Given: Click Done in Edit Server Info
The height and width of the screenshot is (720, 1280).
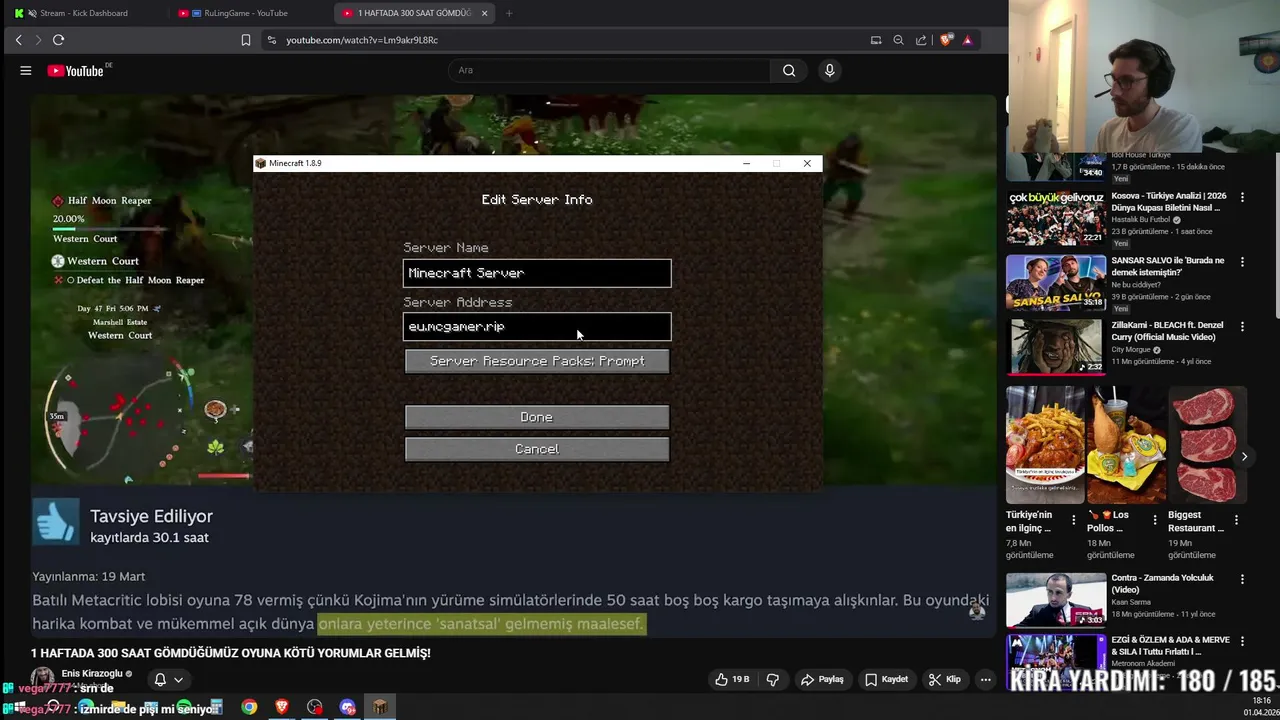Looking at the screenshot, I should tap(537, 417).
